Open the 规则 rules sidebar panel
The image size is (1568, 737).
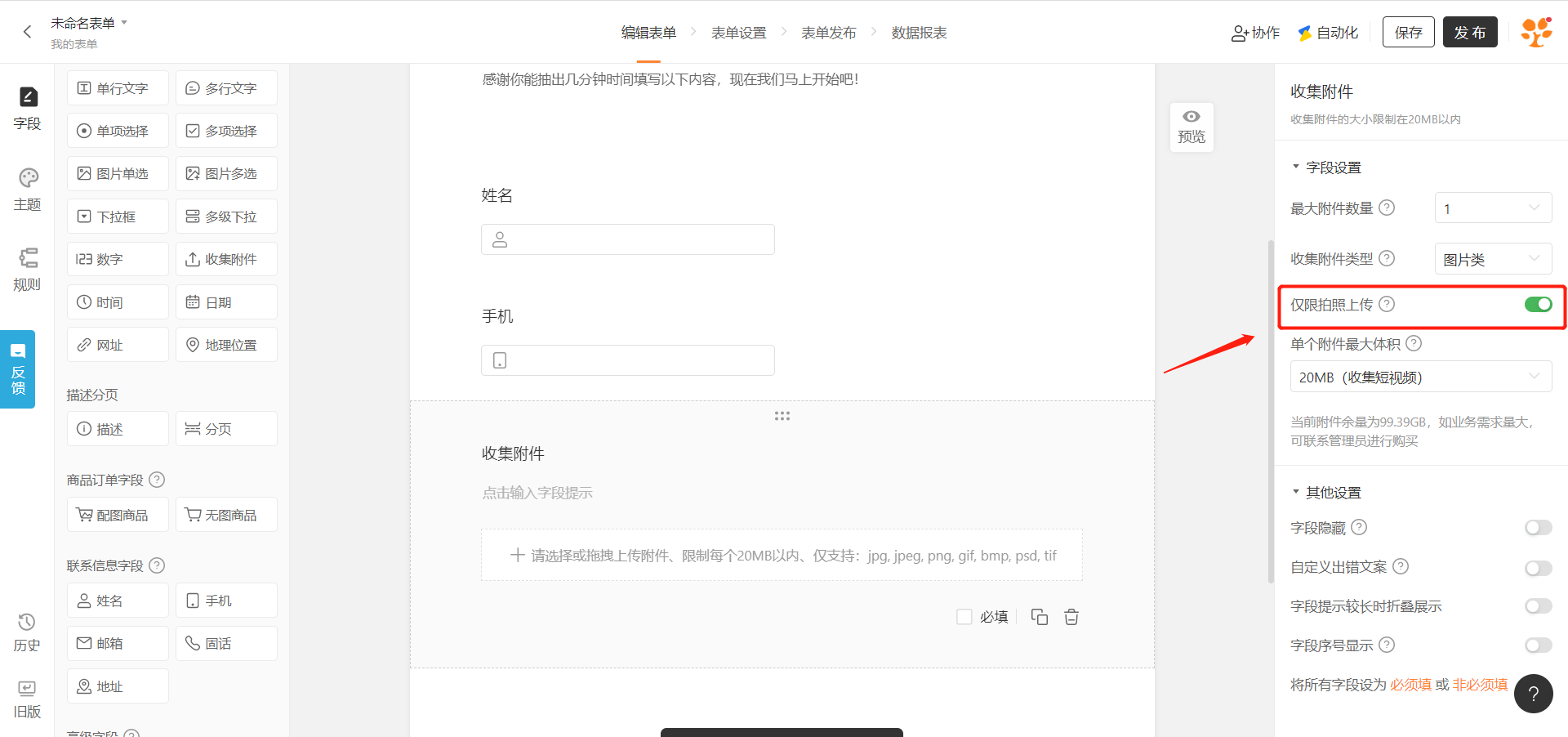[x=28, y=269]
